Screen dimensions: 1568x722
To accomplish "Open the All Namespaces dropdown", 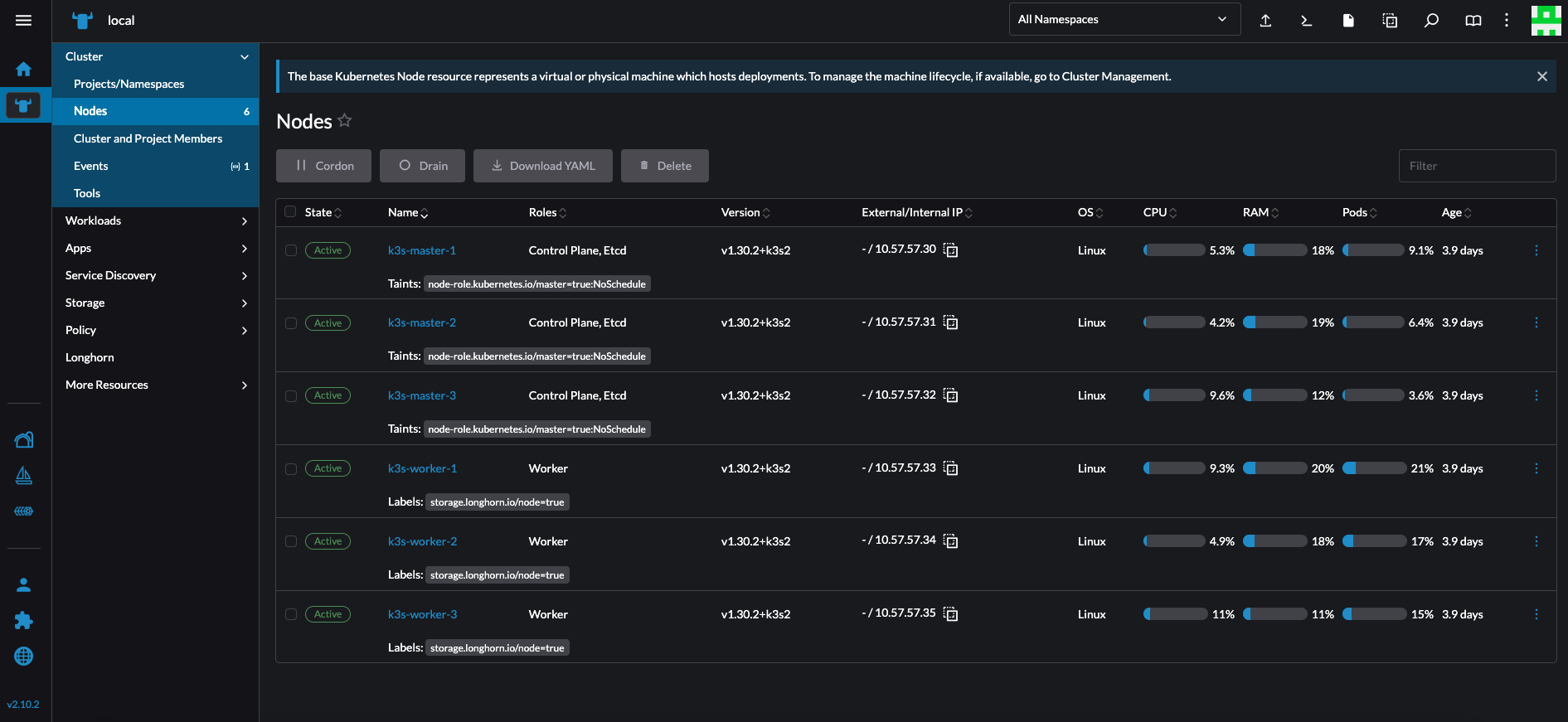I will [1124, 19].
